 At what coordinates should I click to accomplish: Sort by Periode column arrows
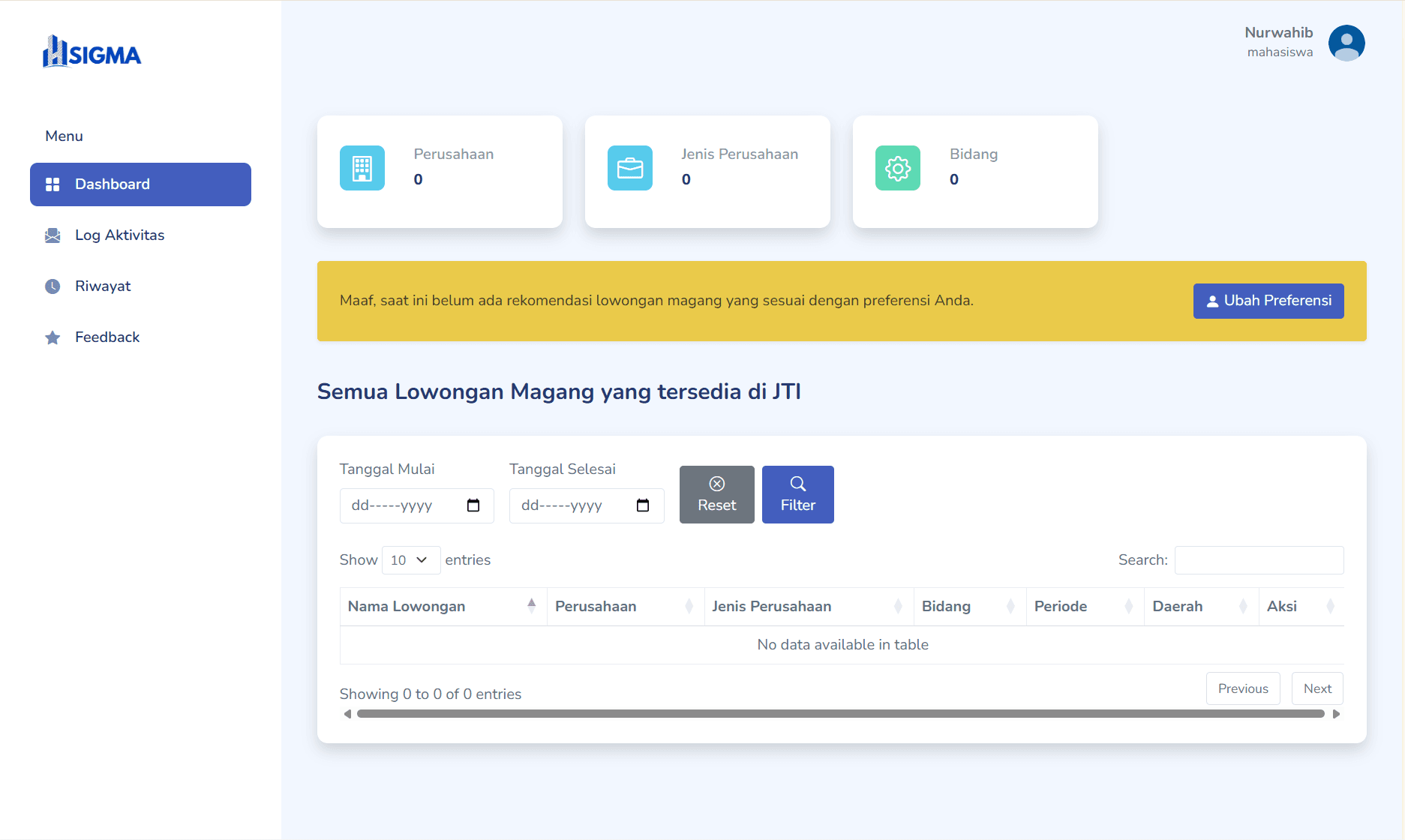click(1128, 606)
